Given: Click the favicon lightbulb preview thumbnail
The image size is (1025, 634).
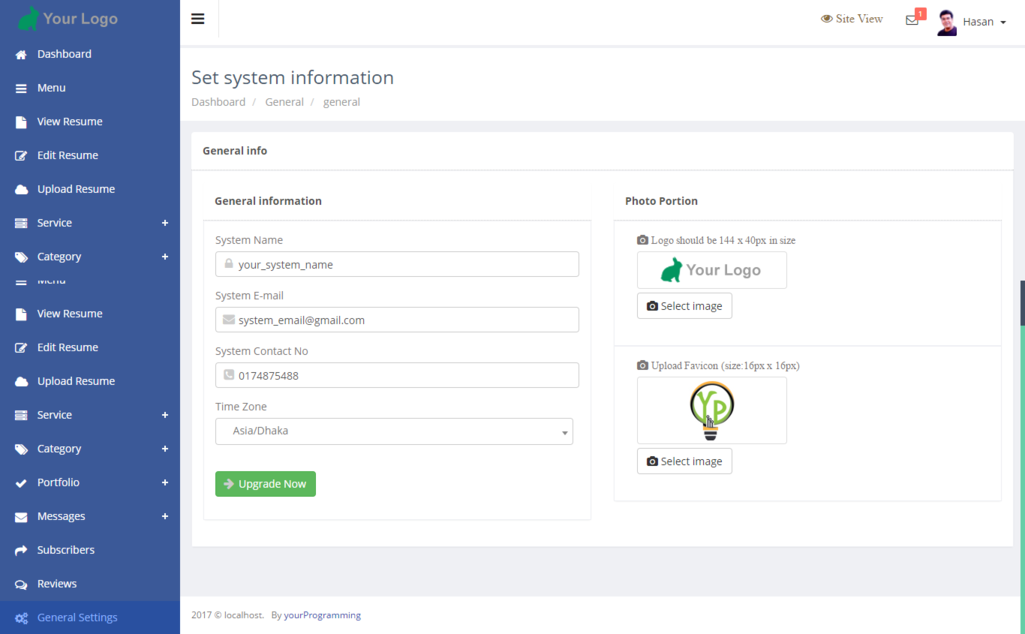Looking at the screenshot, I should click(x=712, y=410).
